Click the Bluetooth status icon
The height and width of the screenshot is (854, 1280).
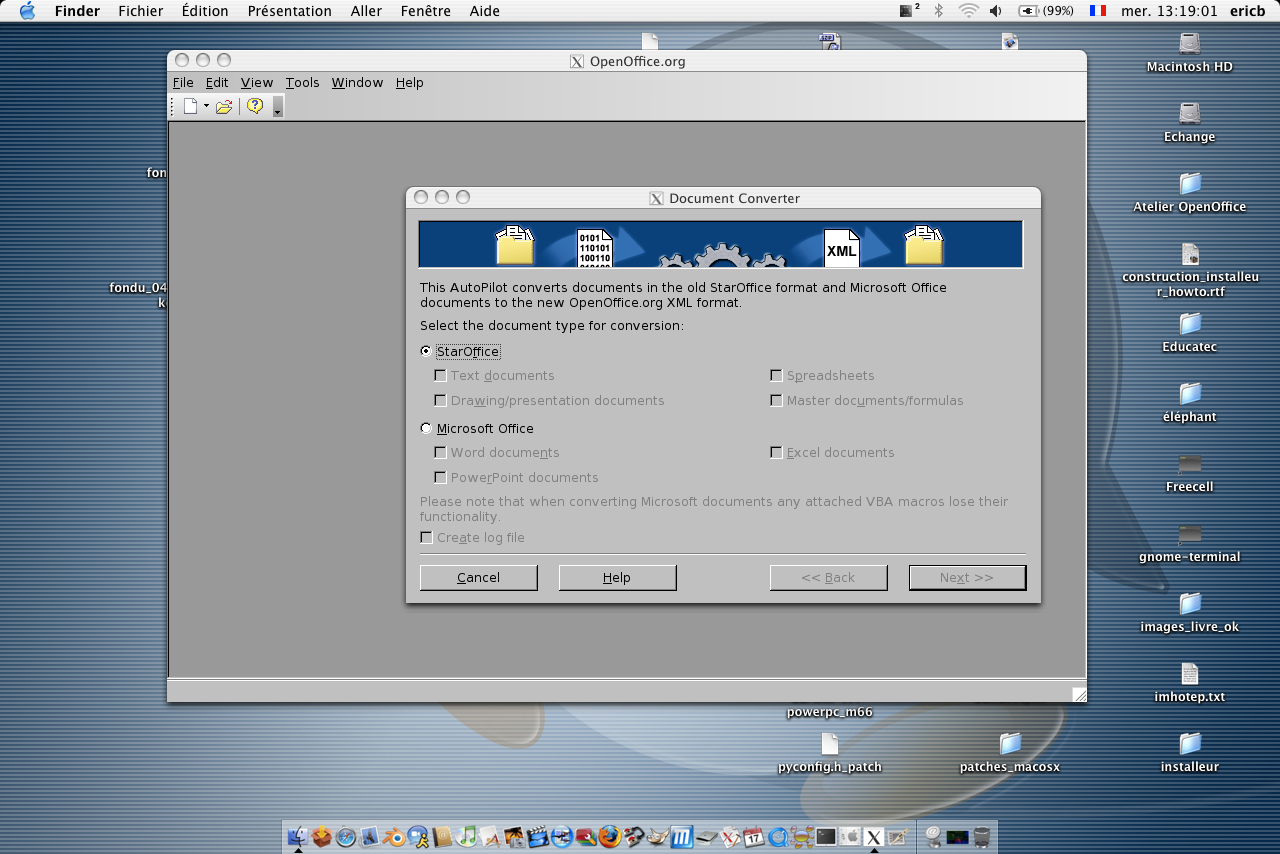pos(938,11)
